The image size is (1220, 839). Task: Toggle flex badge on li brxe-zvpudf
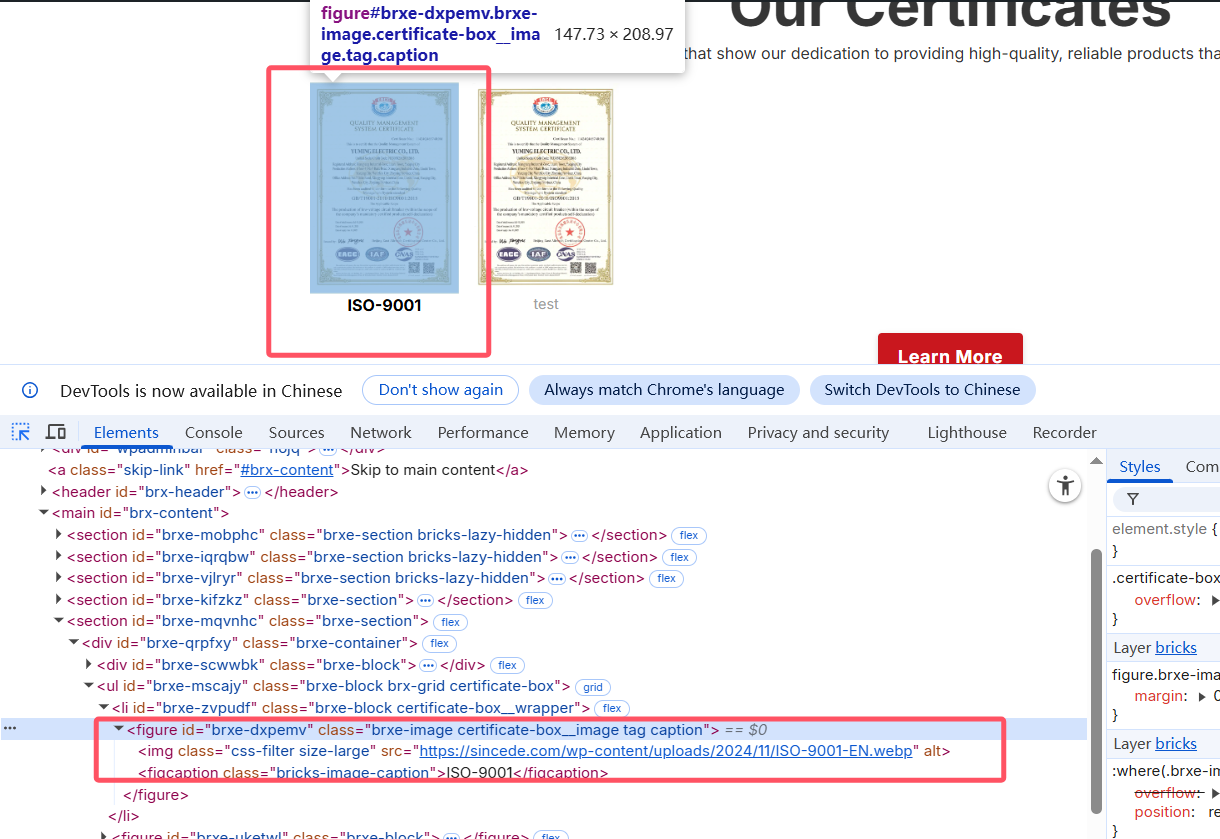coord(611,708)
